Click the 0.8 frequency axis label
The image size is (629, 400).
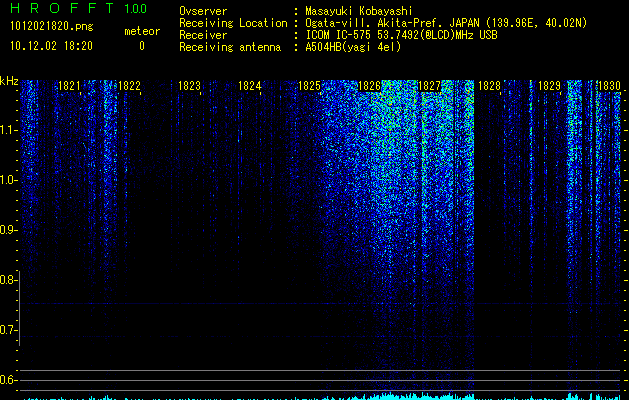point(8,280)
